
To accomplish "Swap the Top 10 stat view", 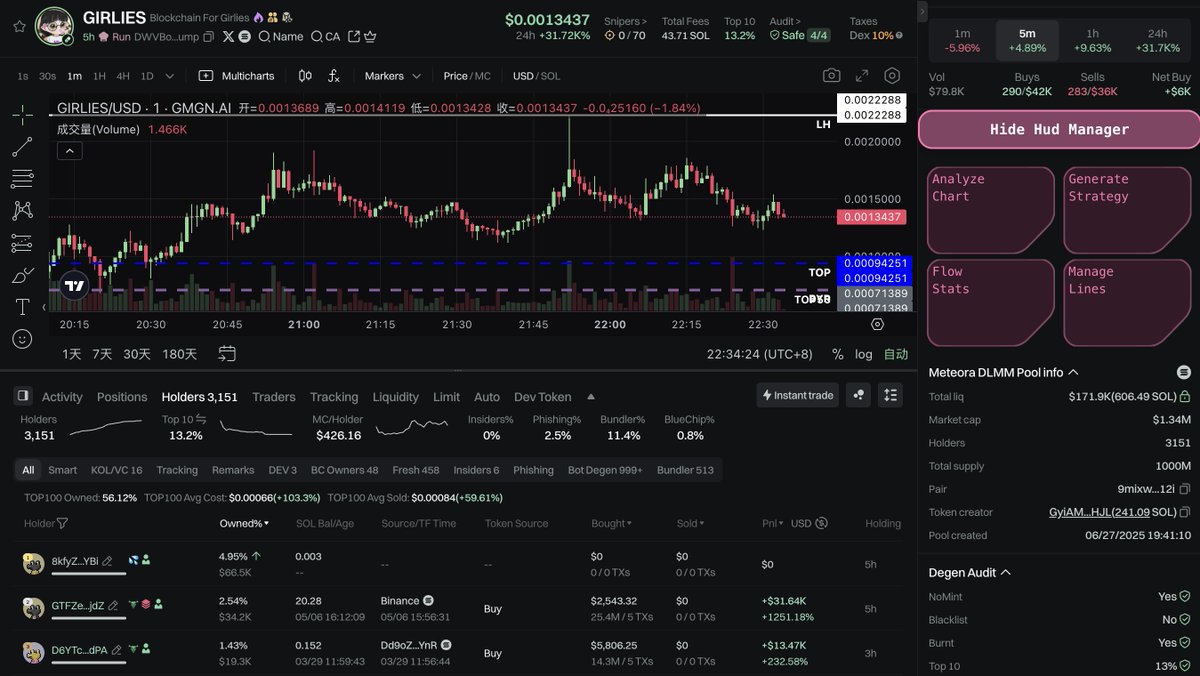I will 200,419.
